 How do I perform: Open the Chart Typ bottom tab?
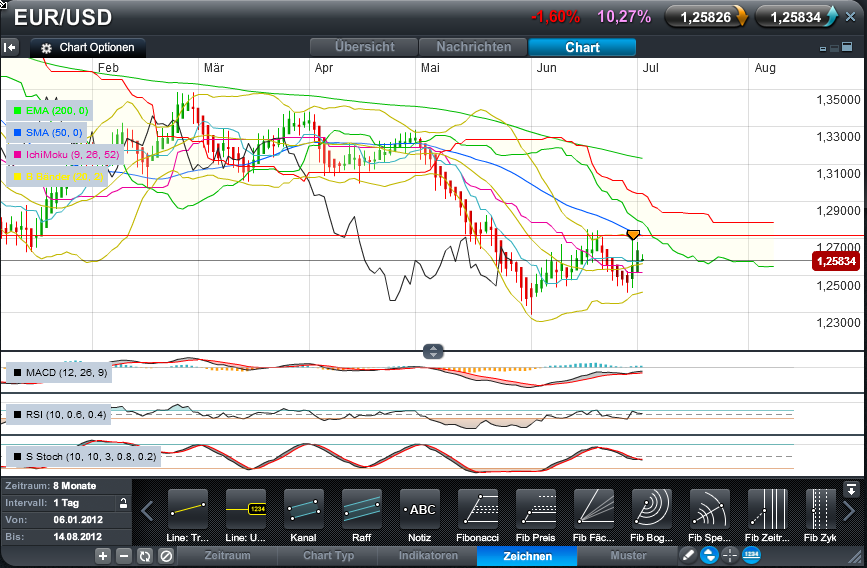point(328,556)
